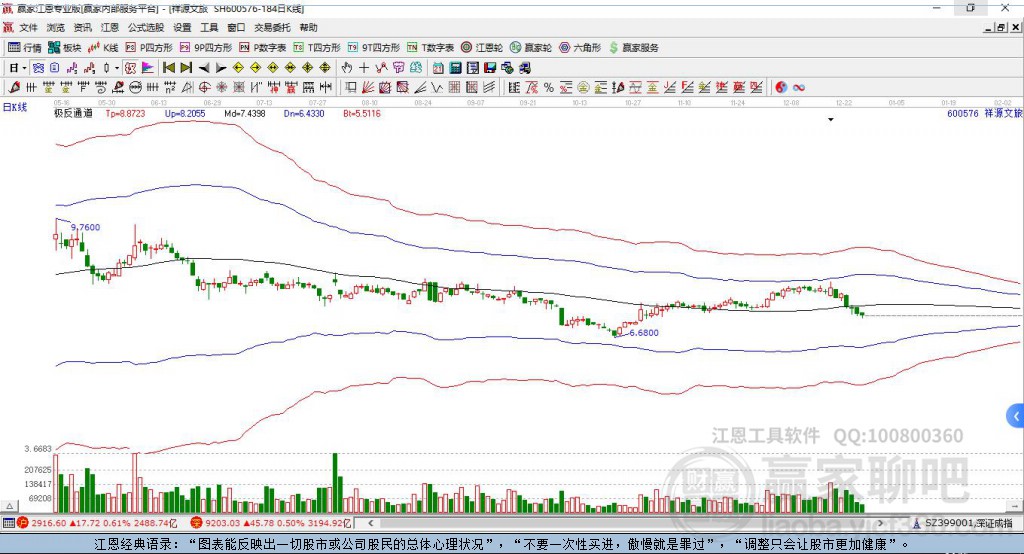
Task: Move chart left with black left arrow
Action: pyautogui.click(x=204, y=68)
